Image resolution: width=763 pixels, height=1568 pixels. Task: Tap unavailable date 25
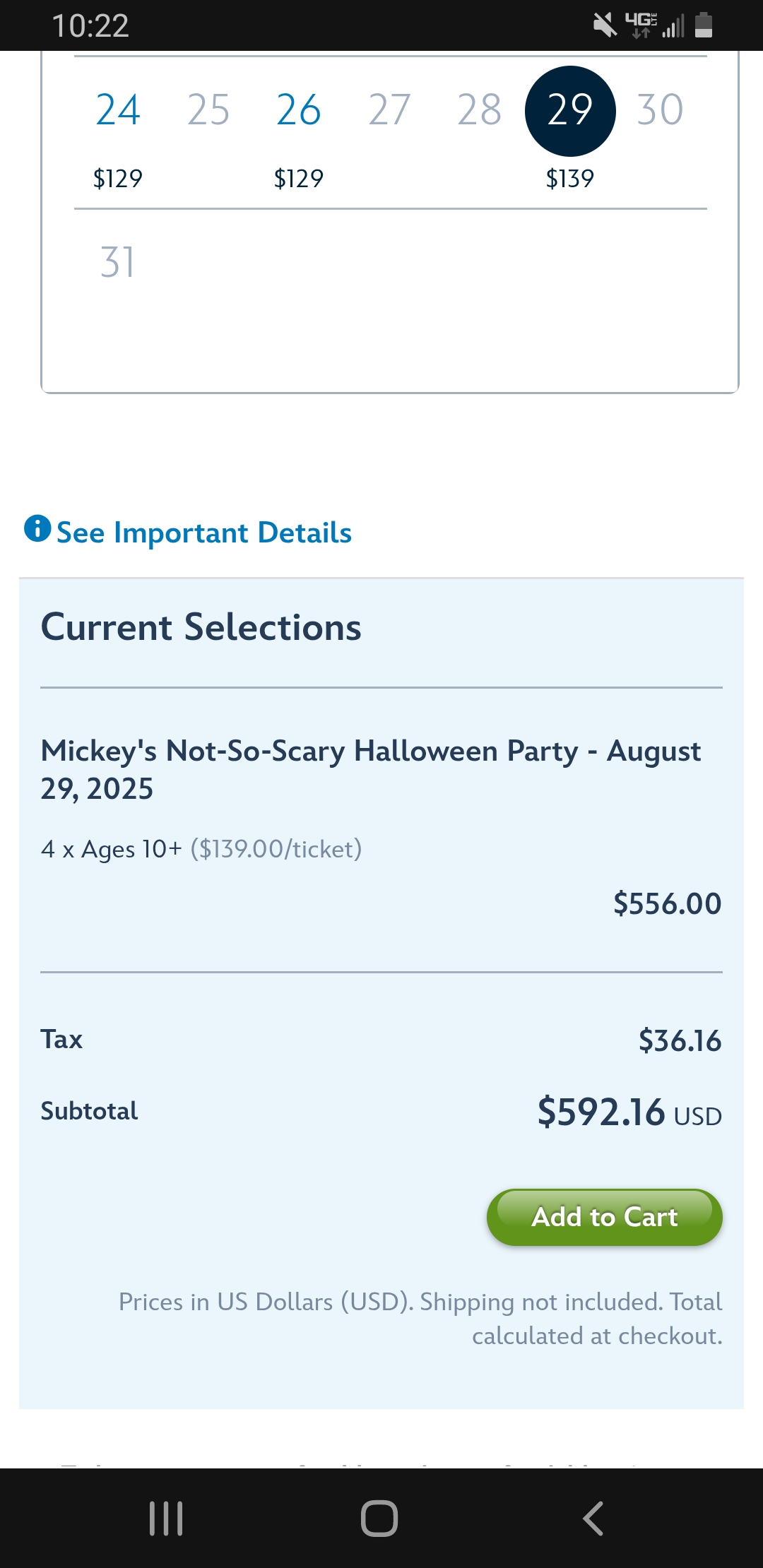(x=208, y=110)
